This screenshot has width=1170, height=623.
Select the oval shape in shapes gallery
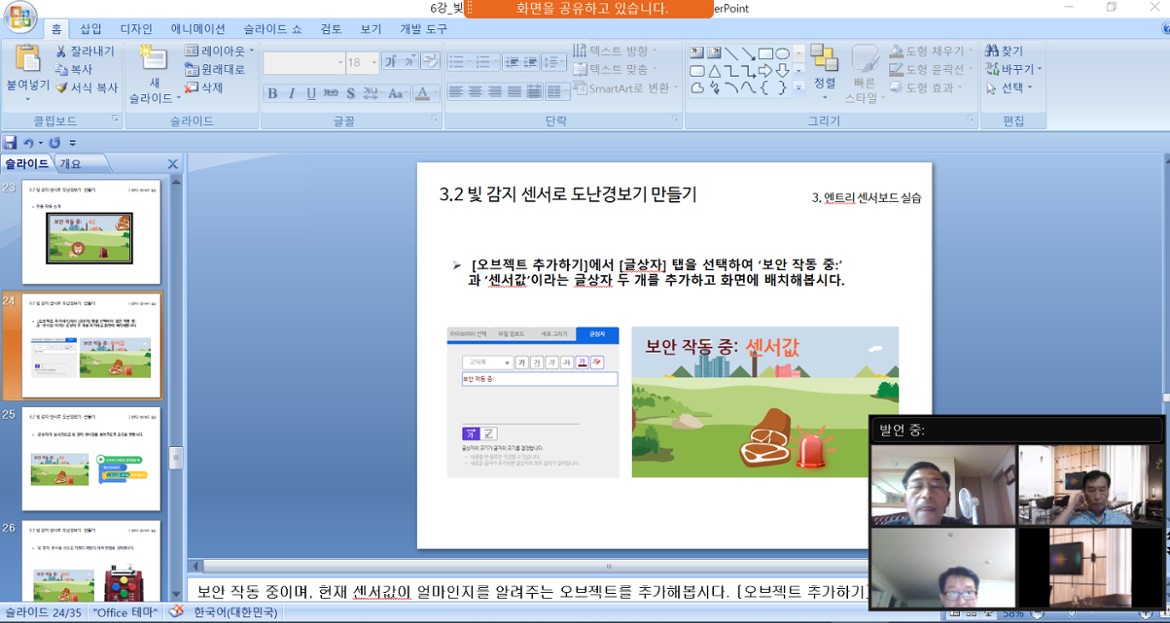782,53
